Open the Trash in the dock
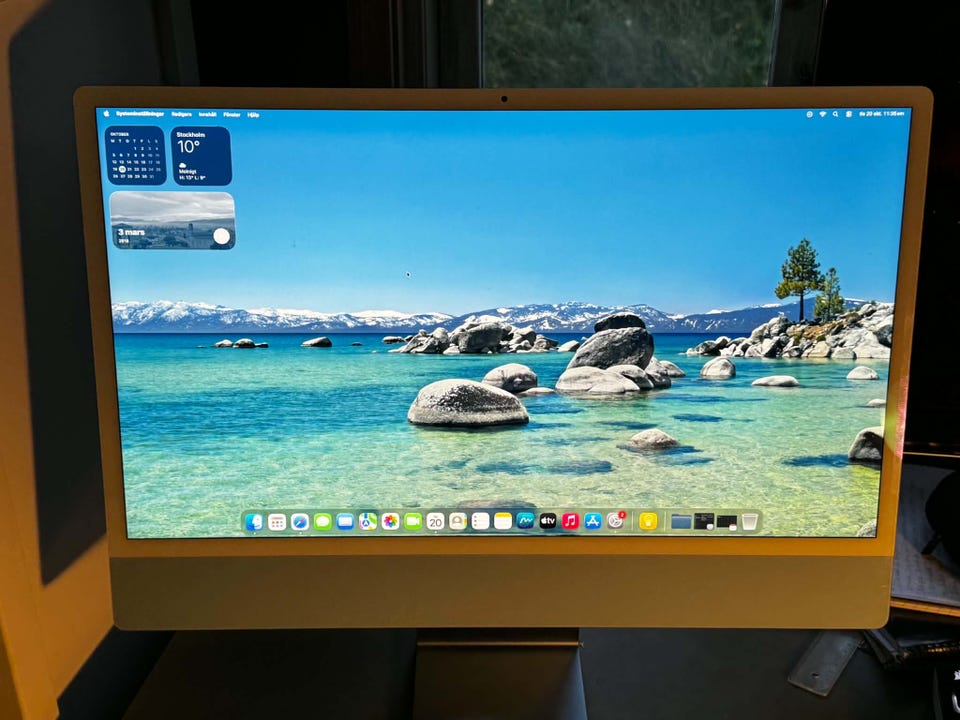This screenshot has height=720, width=960. (x=749, y=522)
